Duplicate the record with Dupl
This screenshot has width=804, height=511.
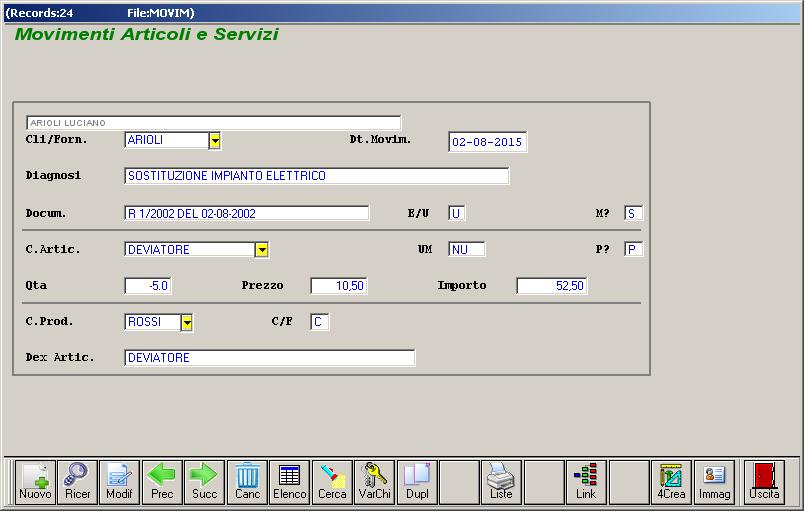(417, 482)
